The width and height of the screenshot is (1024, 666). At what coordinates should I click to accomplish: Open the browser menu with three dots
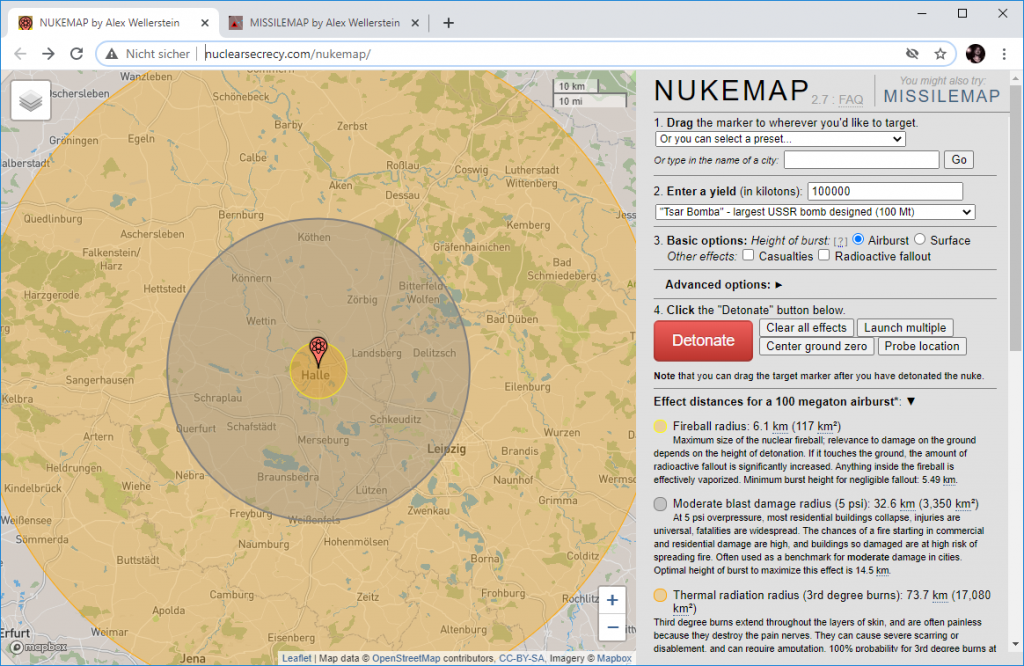click(1004, 54)
